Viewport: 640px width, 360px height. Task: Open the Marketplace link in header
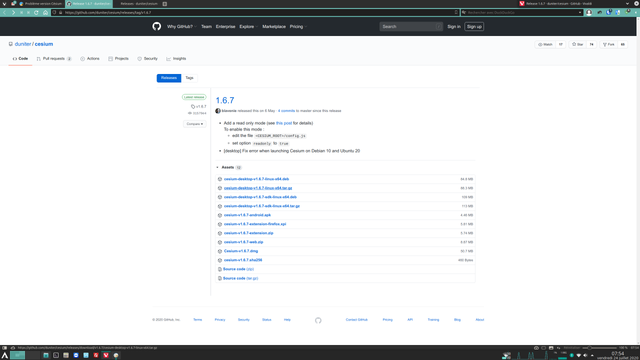pos(274,27)
